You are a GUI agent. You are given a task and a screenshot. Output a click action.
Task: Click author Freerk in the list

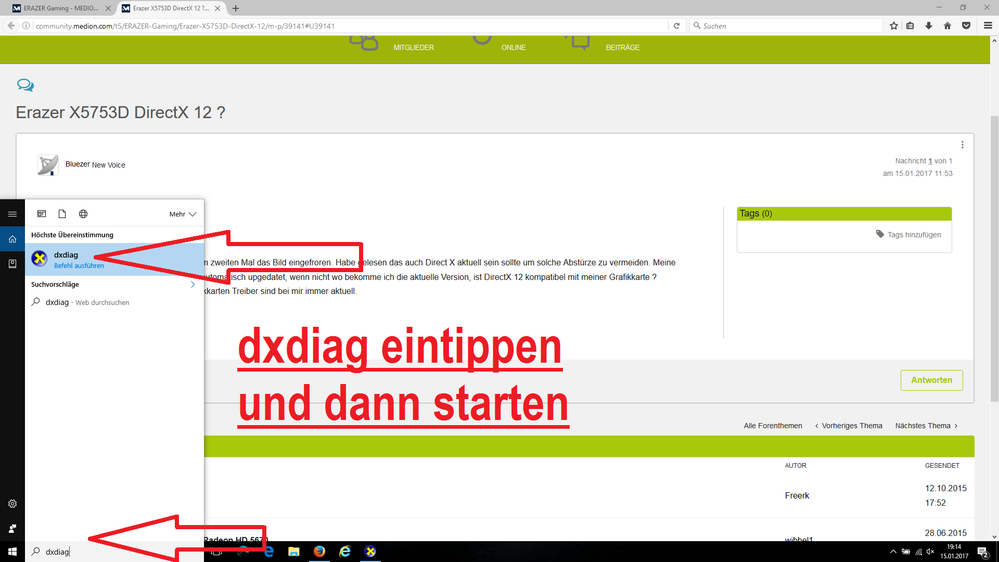(x=797, y=496)
